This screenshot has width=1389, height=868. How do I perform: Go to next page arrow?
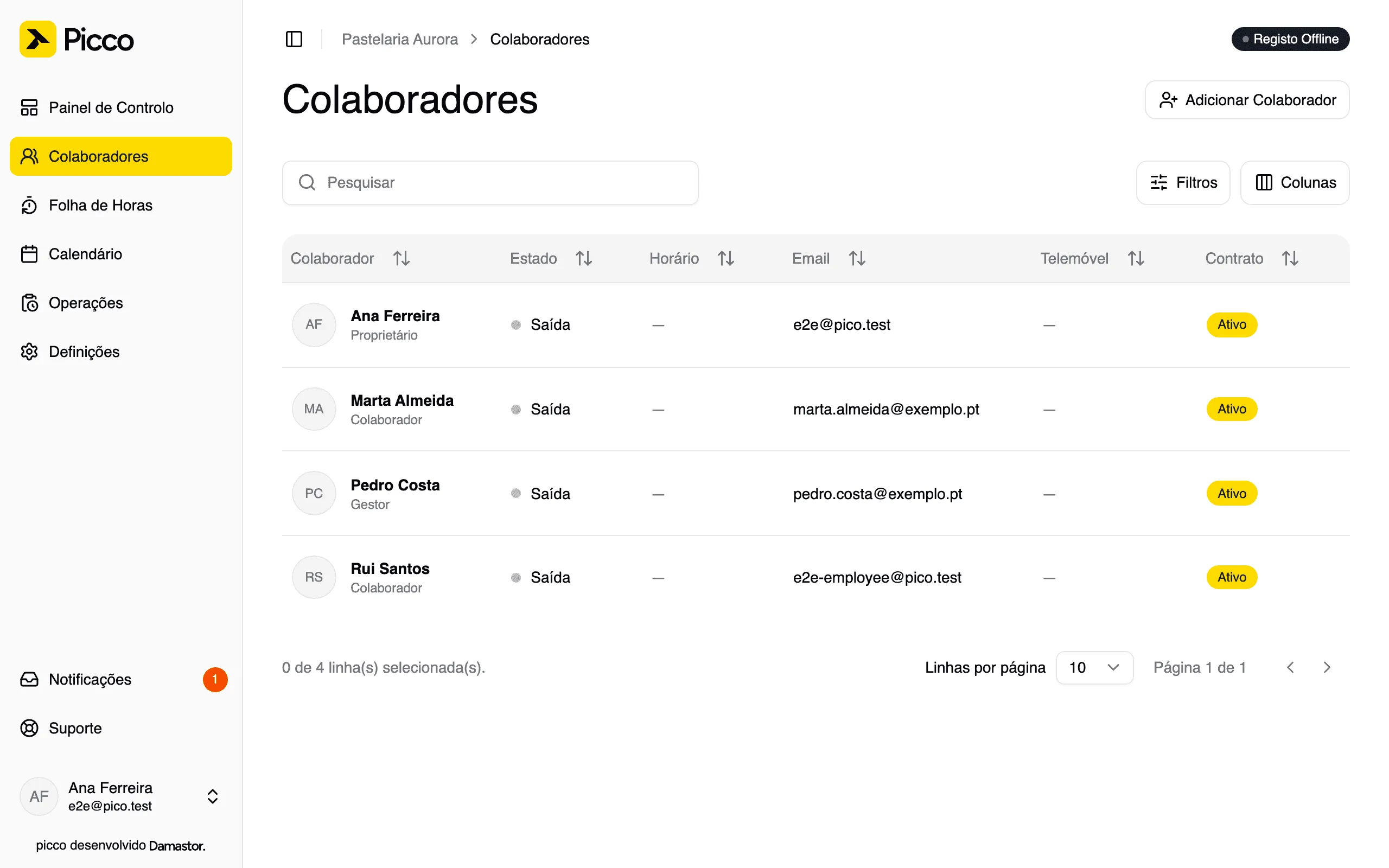(1327, 667)
